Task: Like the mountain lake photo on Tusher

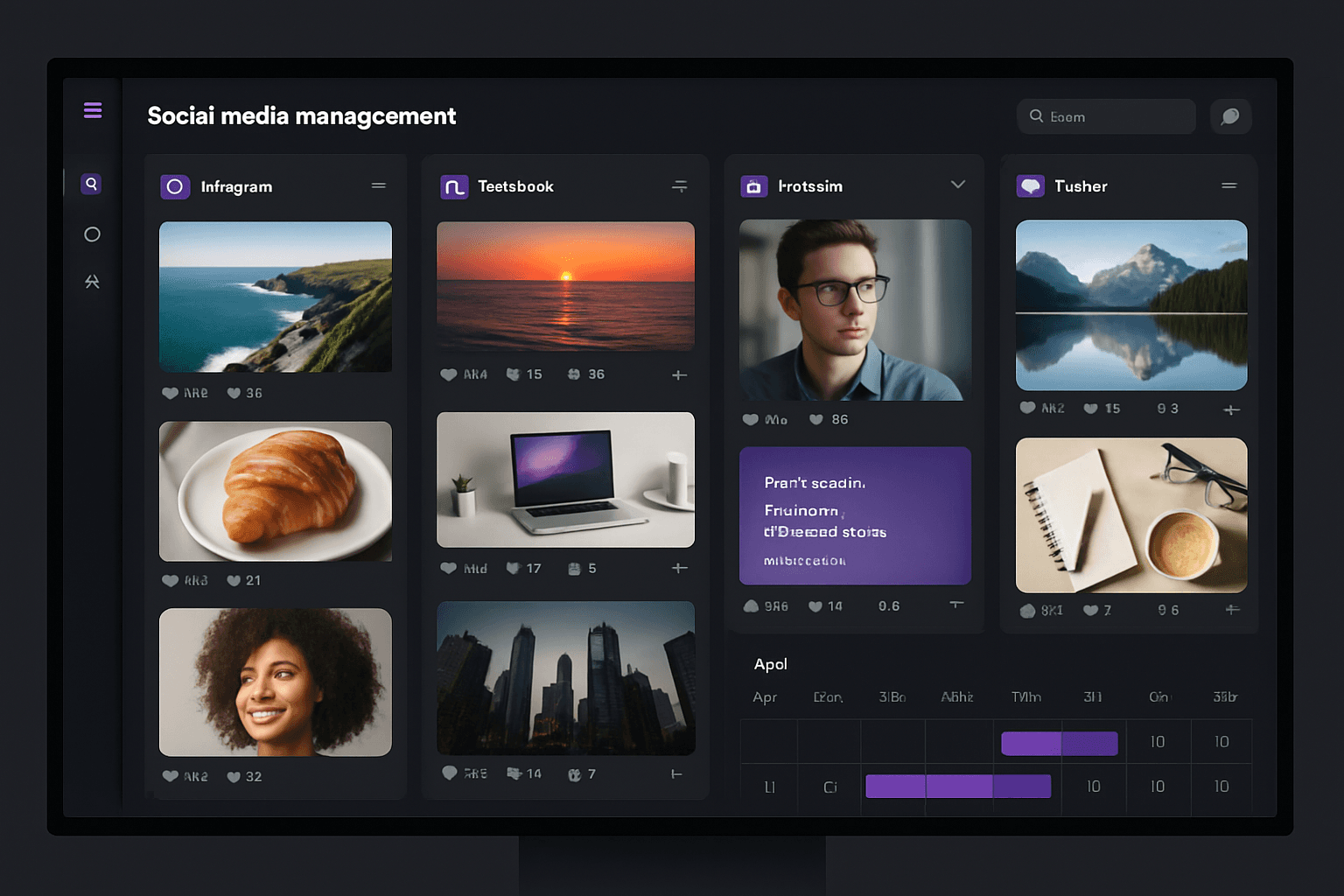Action: point(1028,408)
